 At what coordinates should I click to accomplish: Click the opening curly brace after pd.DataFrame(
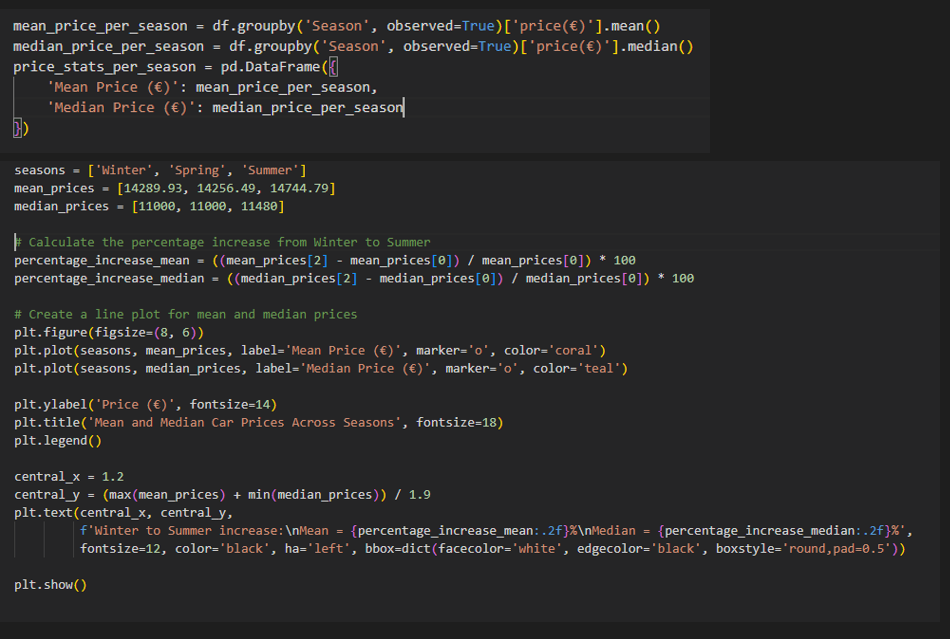pyautogui.click(x=333, y=67)
